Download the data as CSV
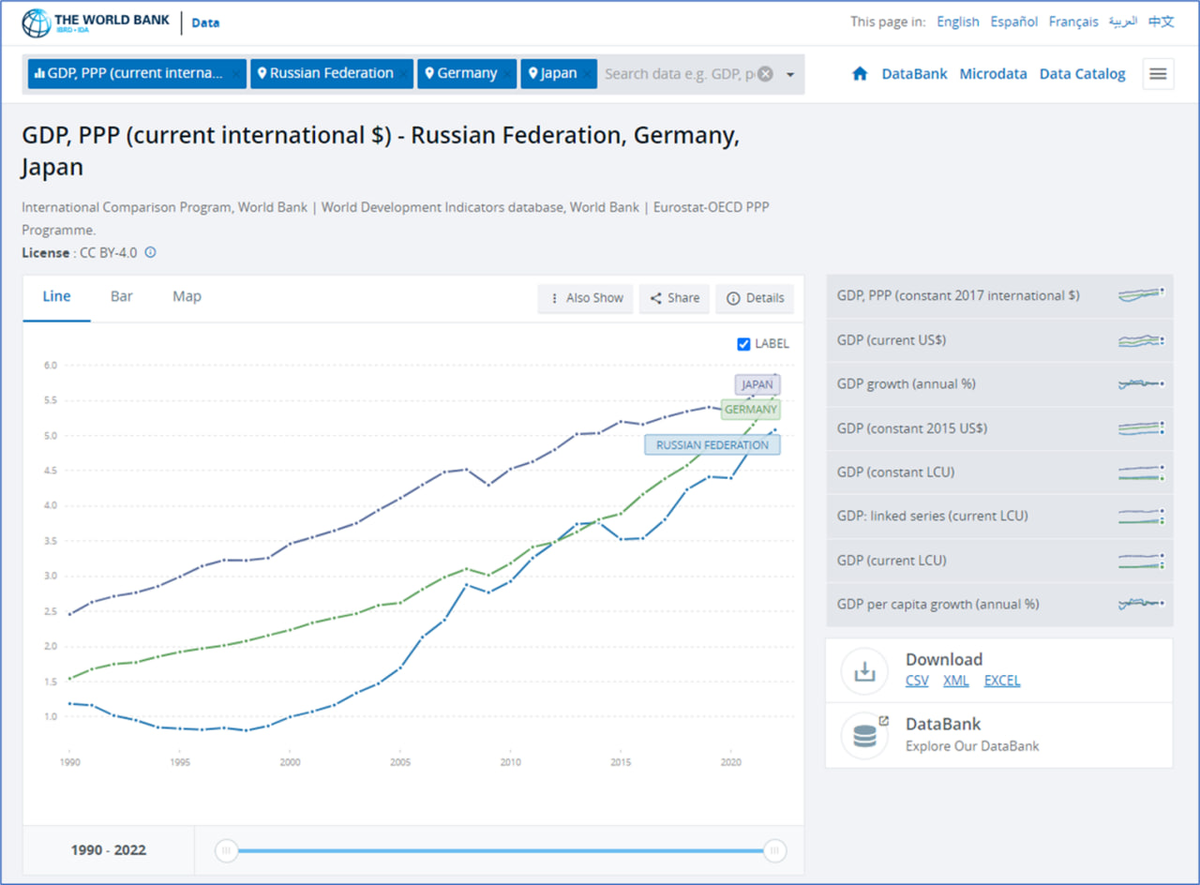Viewport: 1200px width, 885px height. coord(917,681)
